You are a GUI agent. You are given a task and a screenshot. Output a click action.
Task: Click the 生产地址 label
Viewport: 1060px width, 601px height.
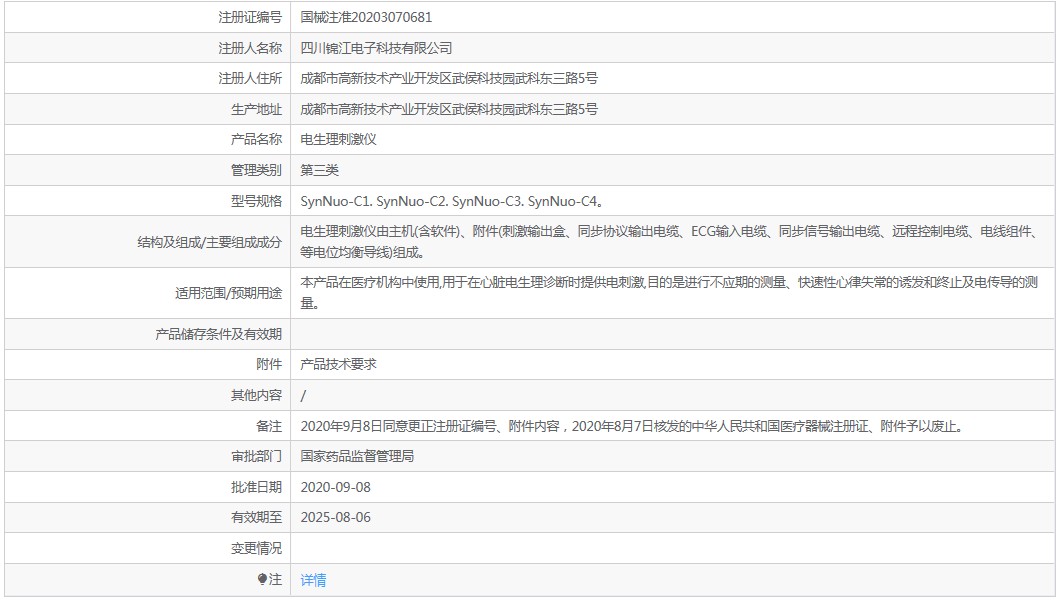point(256,109)
